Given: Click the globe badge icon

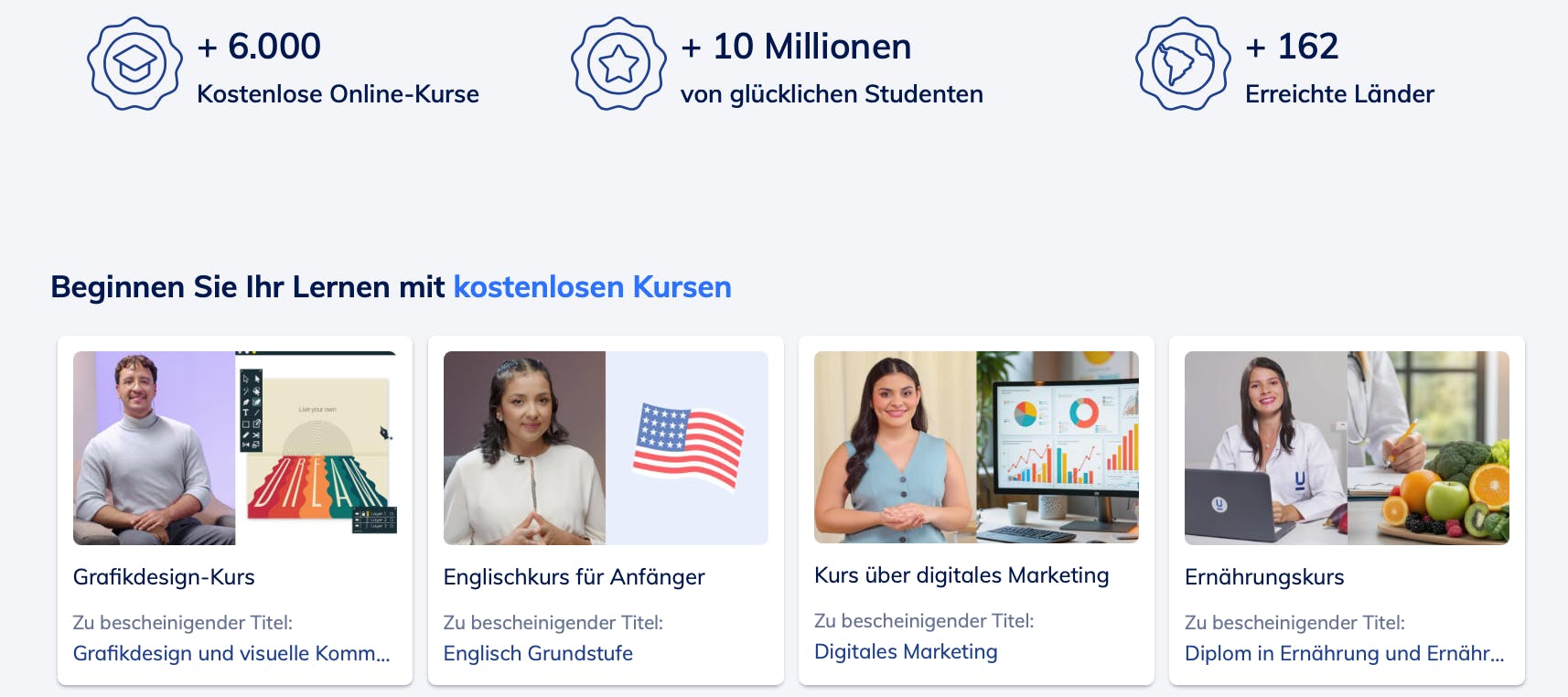Looking at the screenshot, I should (1183, 64).
